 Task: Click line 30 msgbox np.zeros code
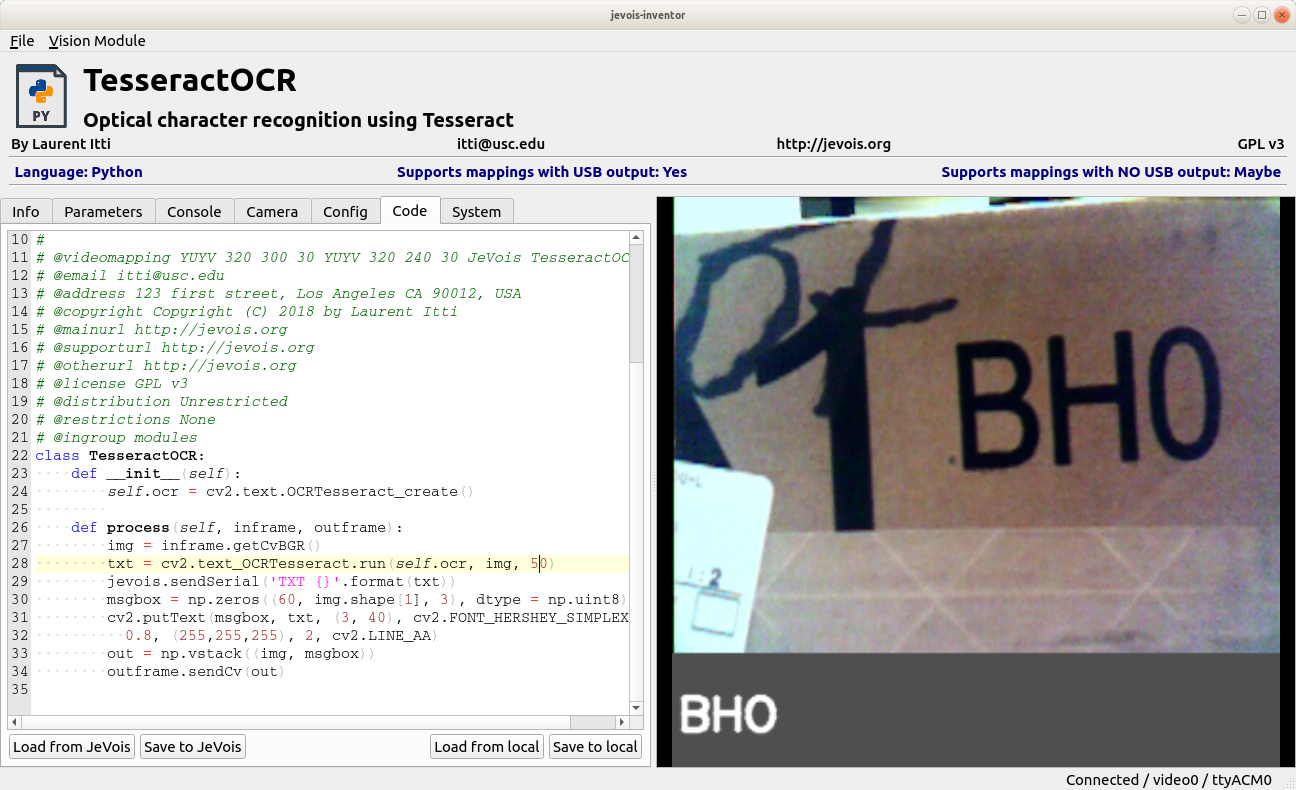367,599
